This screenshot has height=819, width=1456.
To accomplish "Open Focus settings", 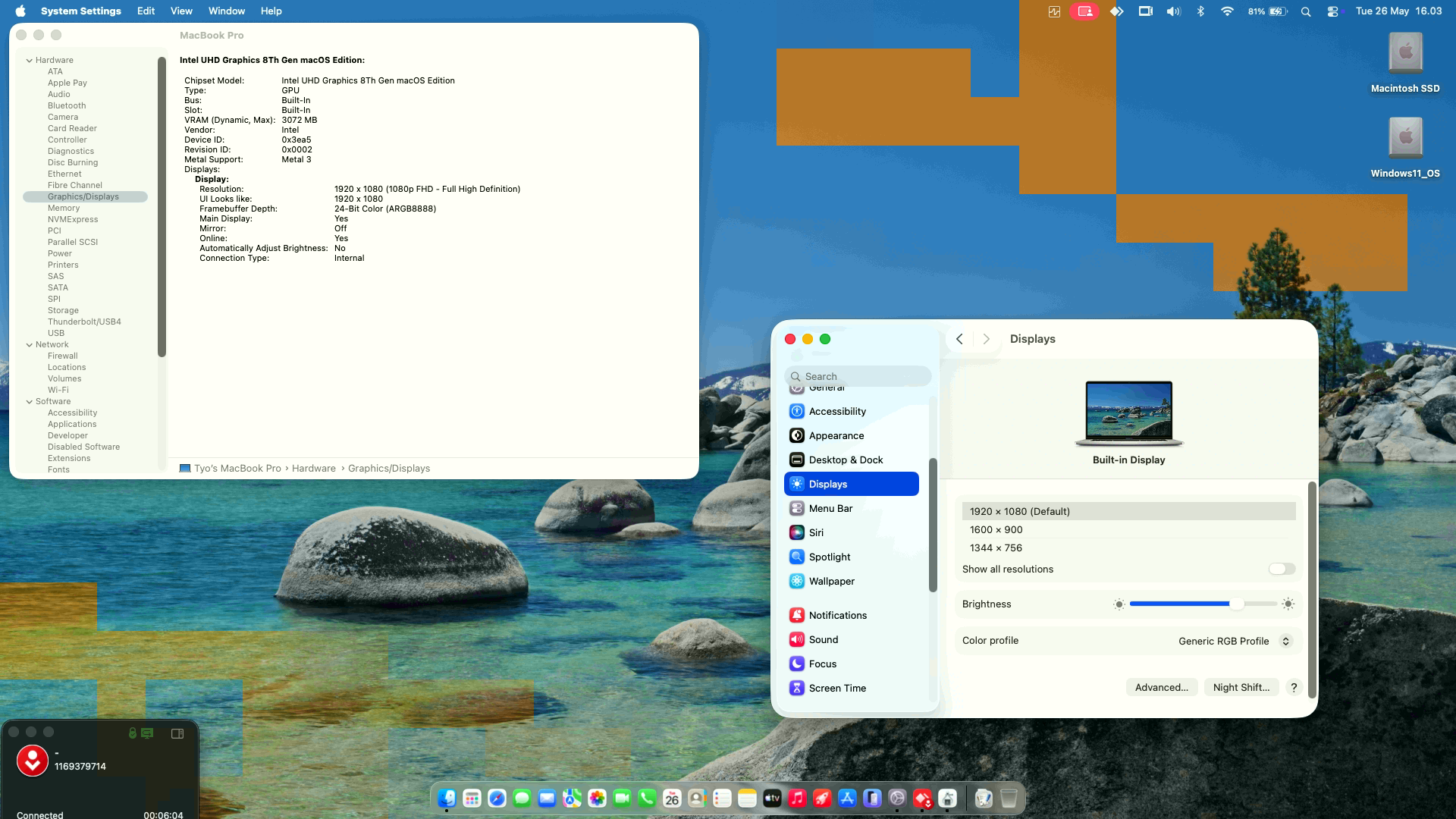I will point(851,664).
